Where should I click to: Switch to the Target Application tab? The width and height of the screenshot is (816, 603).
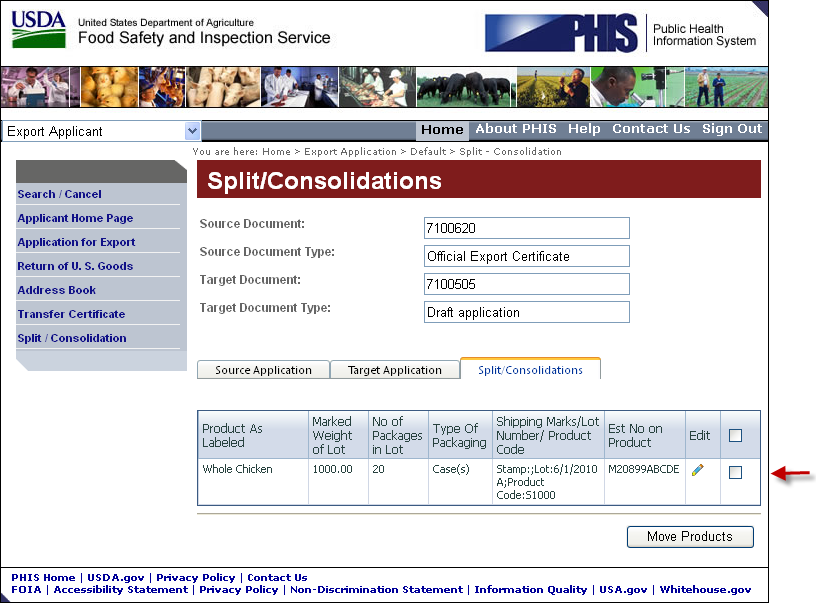(x=394, y=370)
